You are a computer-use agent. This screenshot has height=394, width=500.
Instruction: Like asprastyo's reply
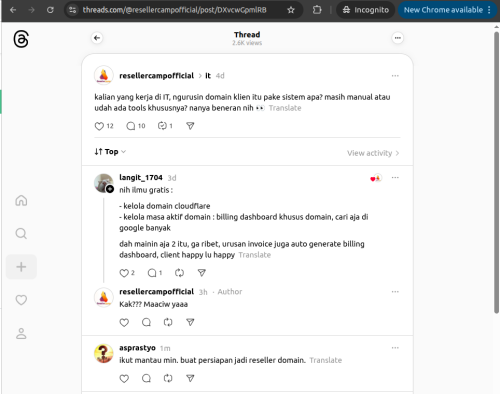click(x=124, y=378)
